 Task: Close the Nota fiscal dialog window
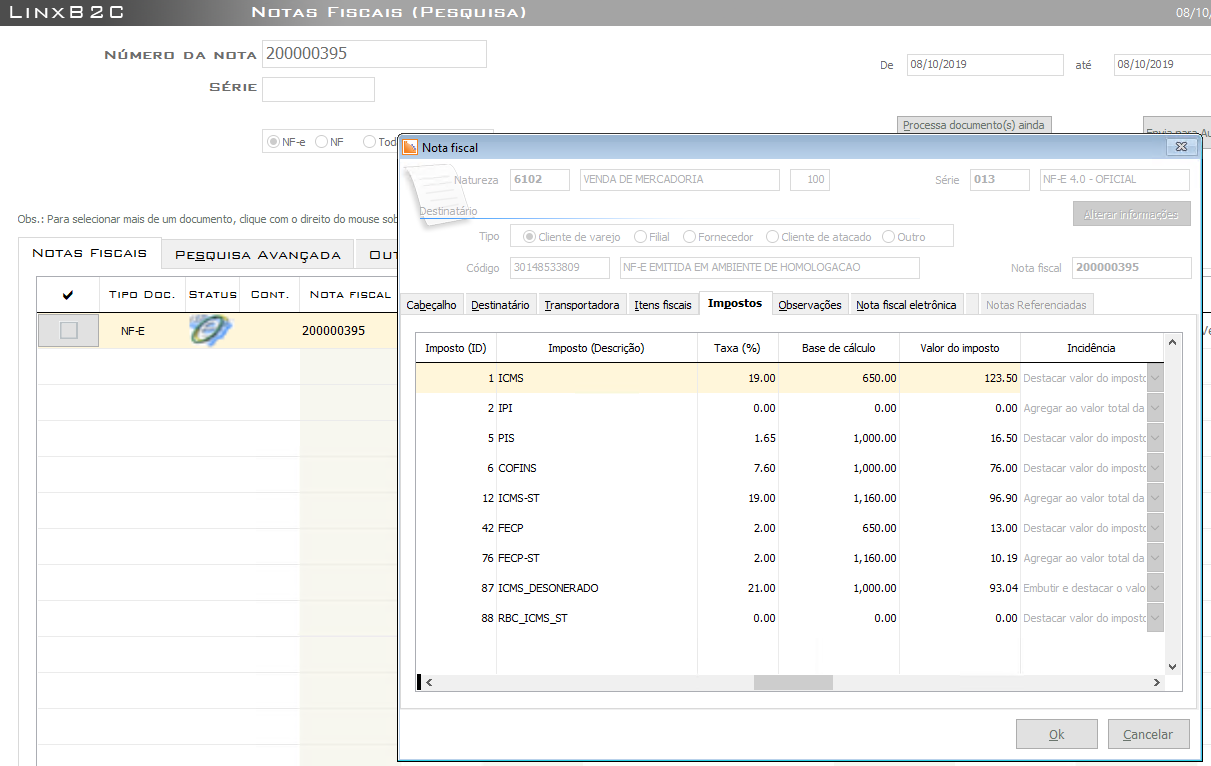click(x=1182, y=147)
